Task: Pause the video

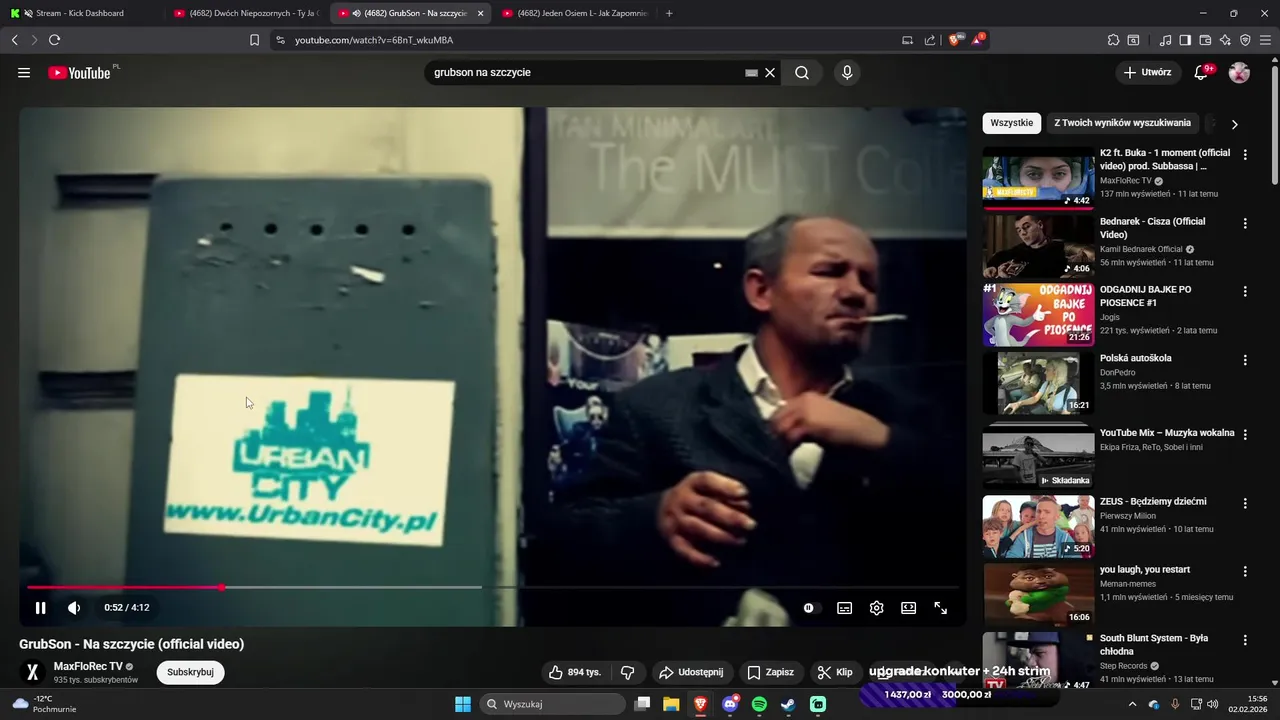Action: coord(41,608)
